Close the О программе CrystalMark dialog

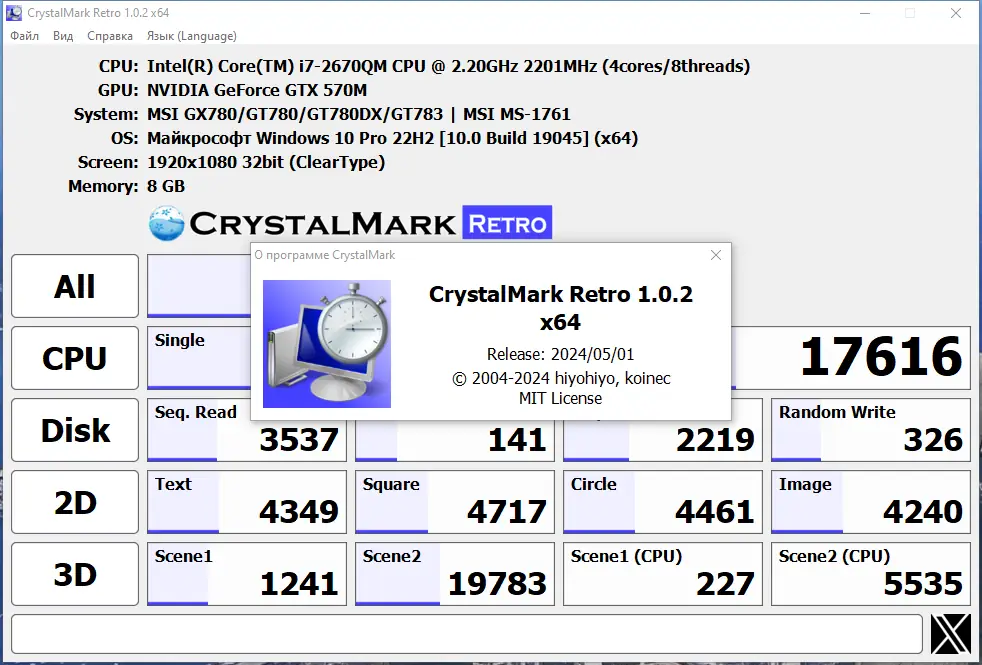coord(716,255)
